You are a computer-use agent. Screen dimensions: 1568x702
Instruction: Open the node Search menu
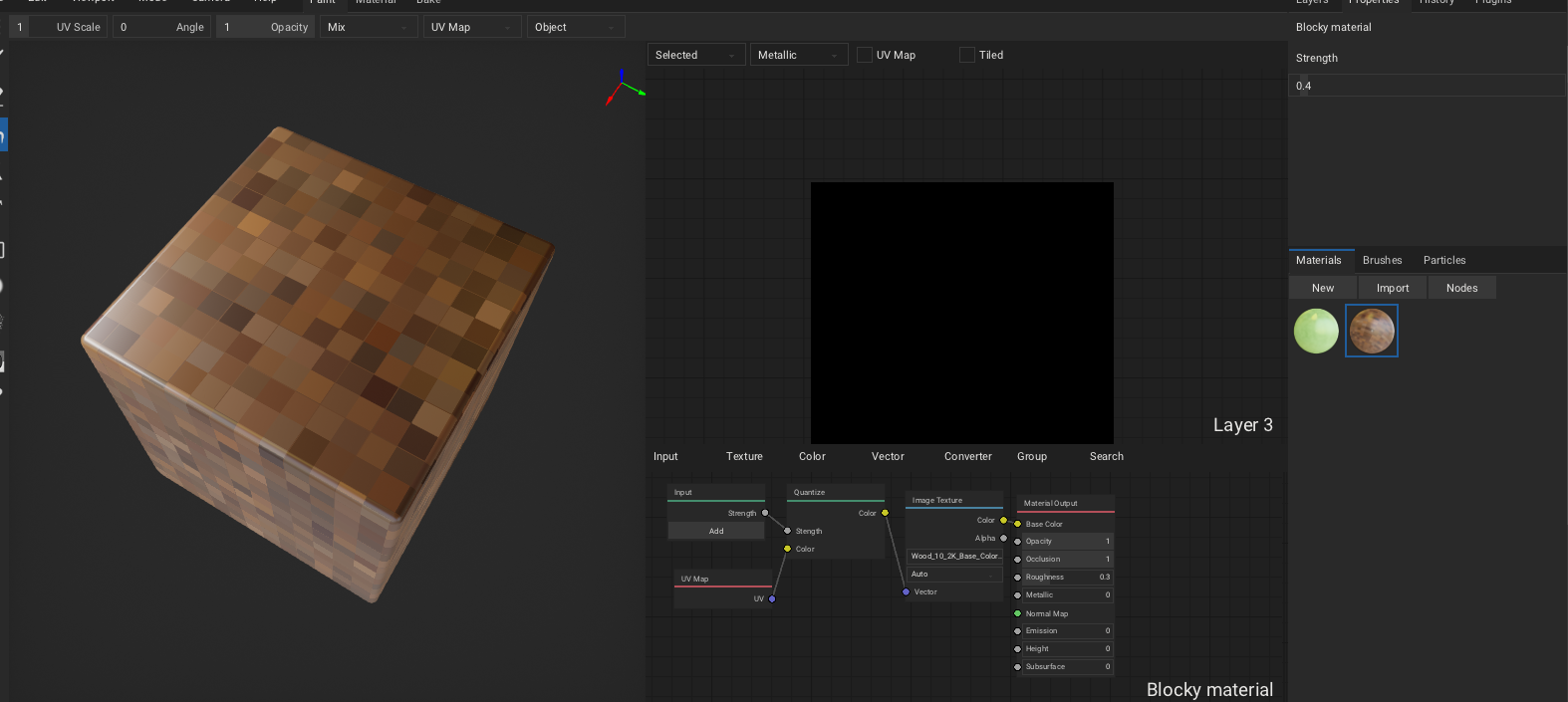[1107, 456]
